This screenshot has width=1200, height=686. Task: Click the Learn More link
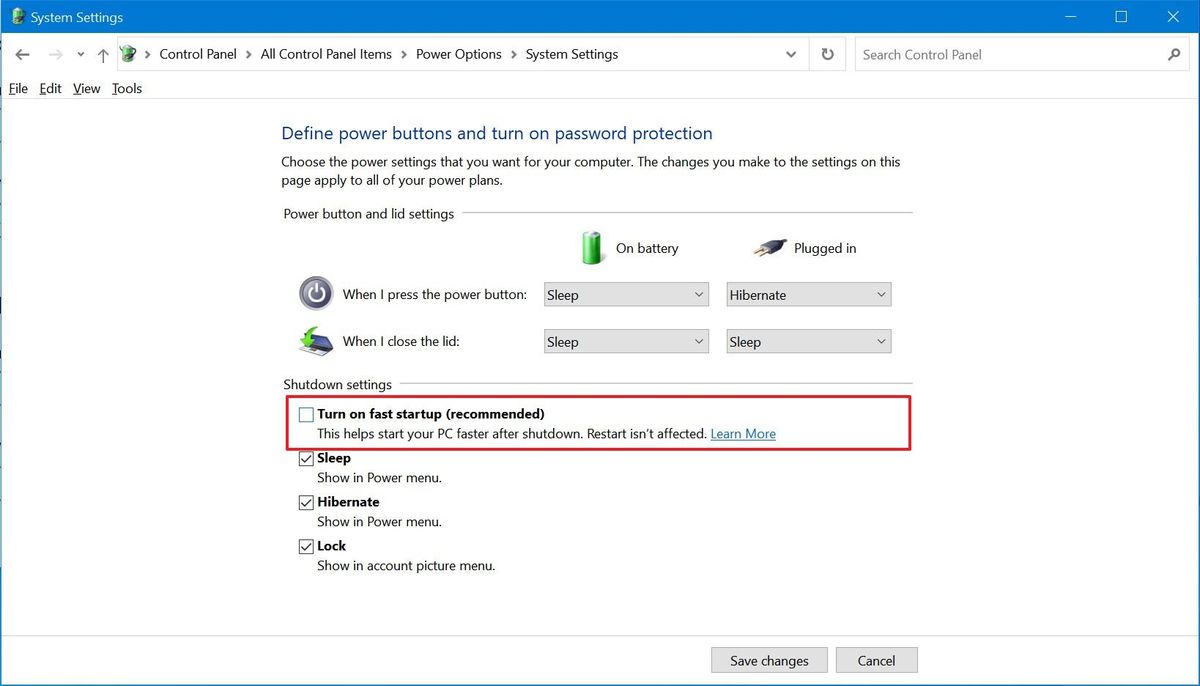(742, 433)
